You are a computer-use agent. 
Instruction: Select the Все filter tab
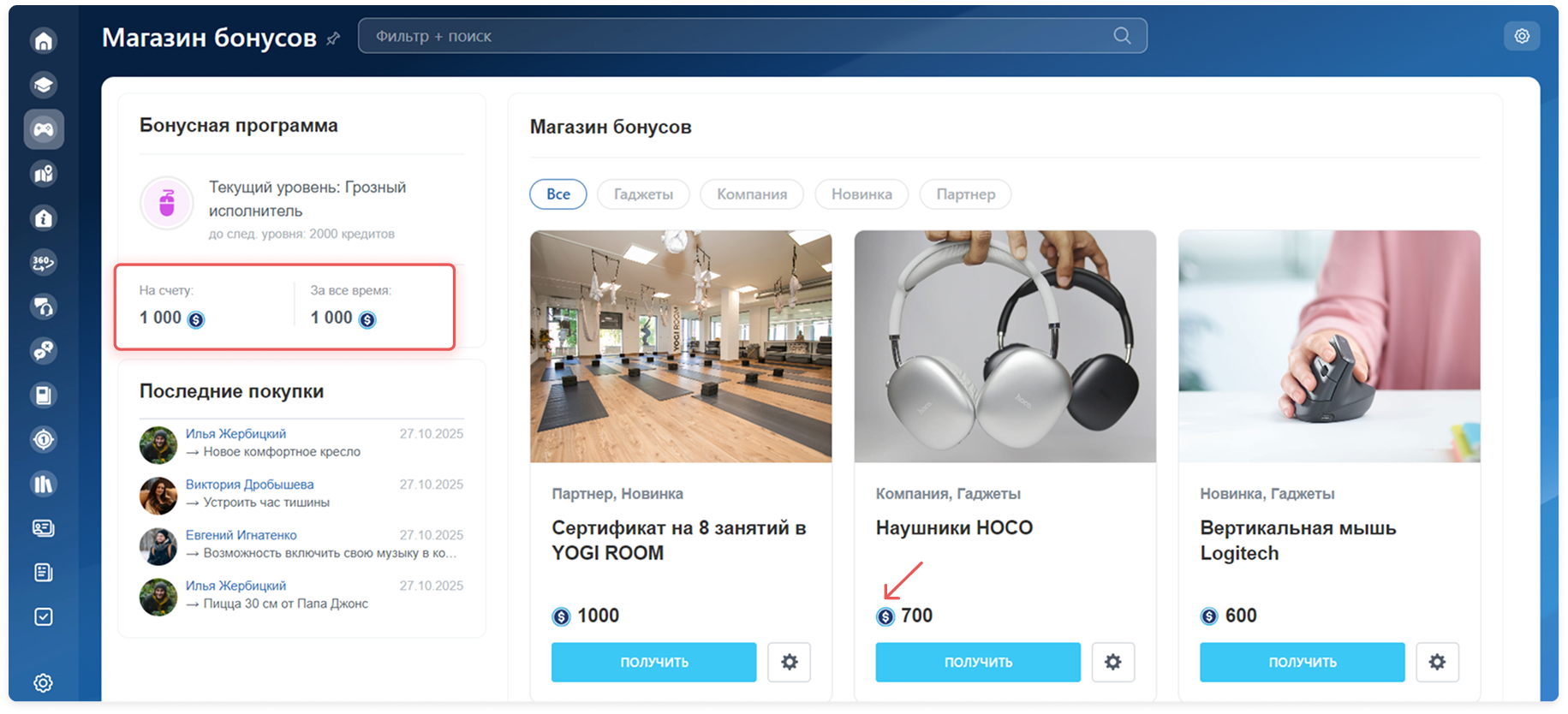(557, 194)
